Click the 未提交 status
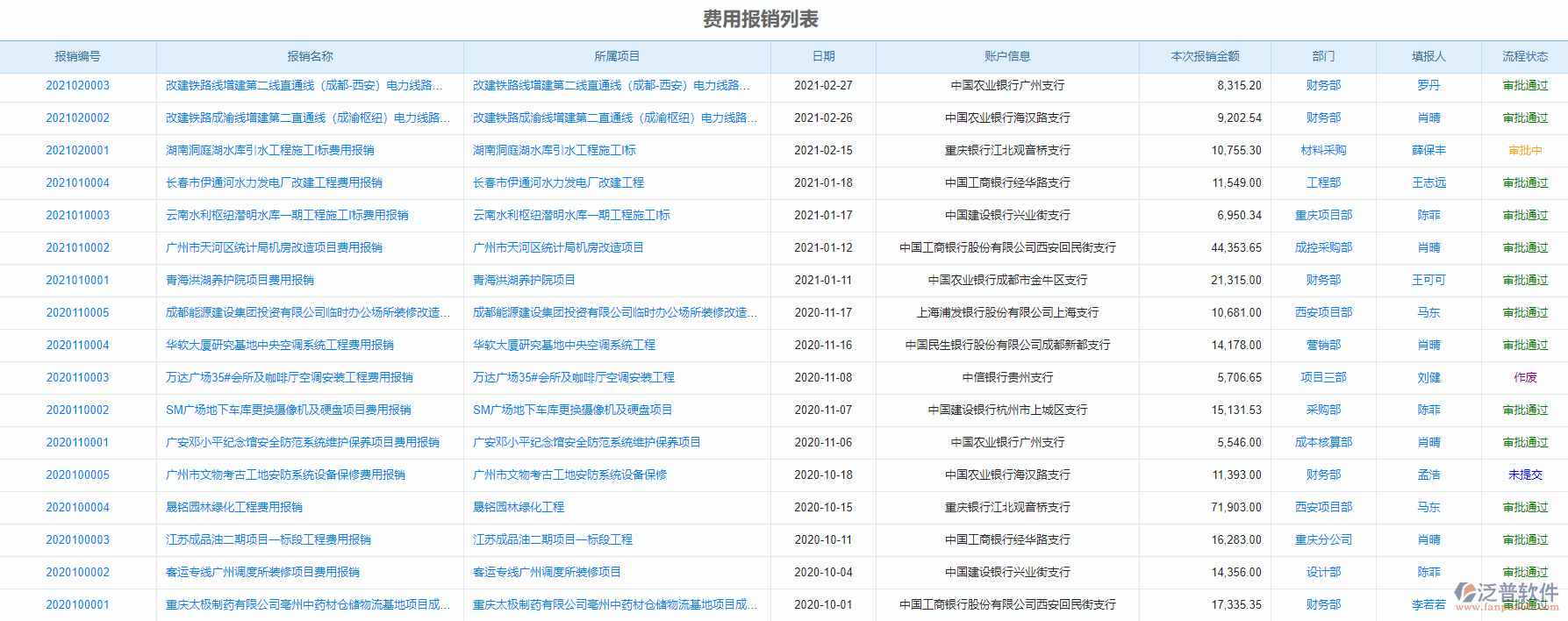The width and height of the screenshot is (1568, 621). [1524, 475]
